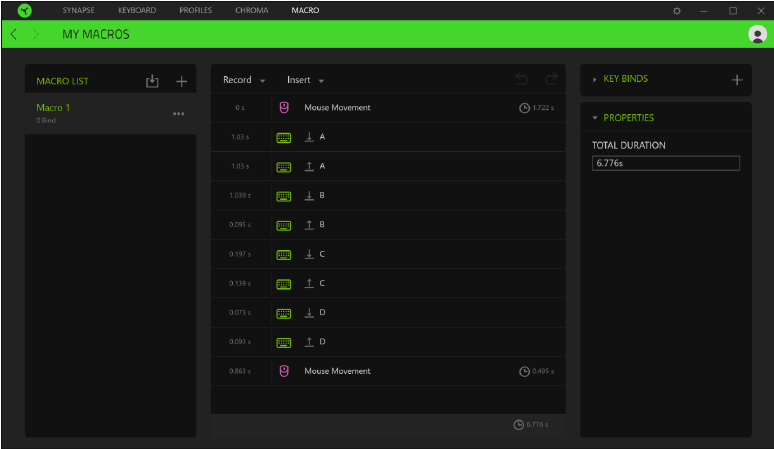Click the 0 s delay value

pyautogui.click(x=240, y=108)
